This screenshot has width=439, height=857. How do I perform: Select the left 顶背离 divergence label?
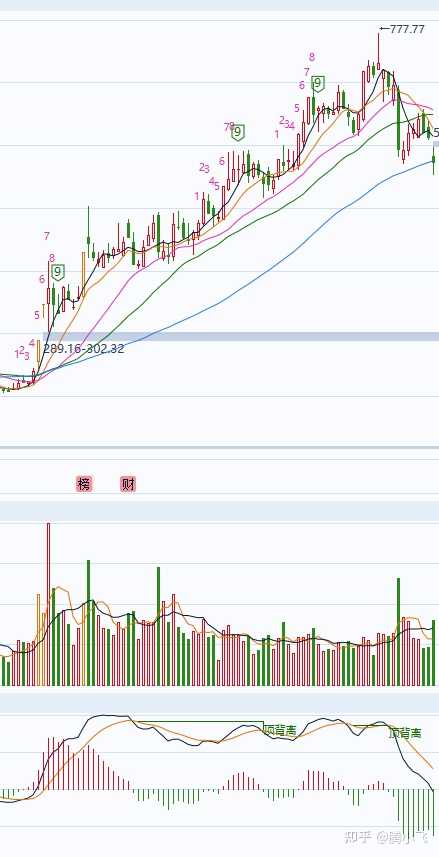pyautogui.click(x=280, y=730)
